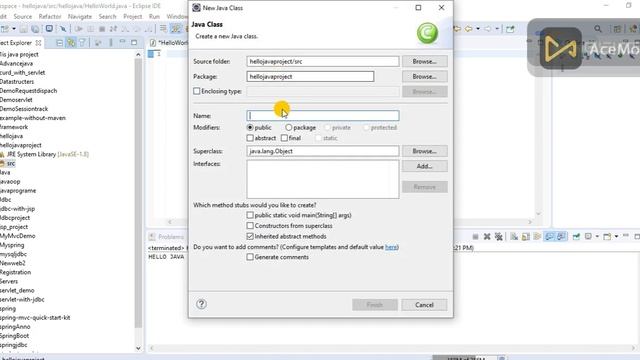Click the 'here' templates configuration link
This screenshot has height=360, width=640.
[x=391, y=247]
